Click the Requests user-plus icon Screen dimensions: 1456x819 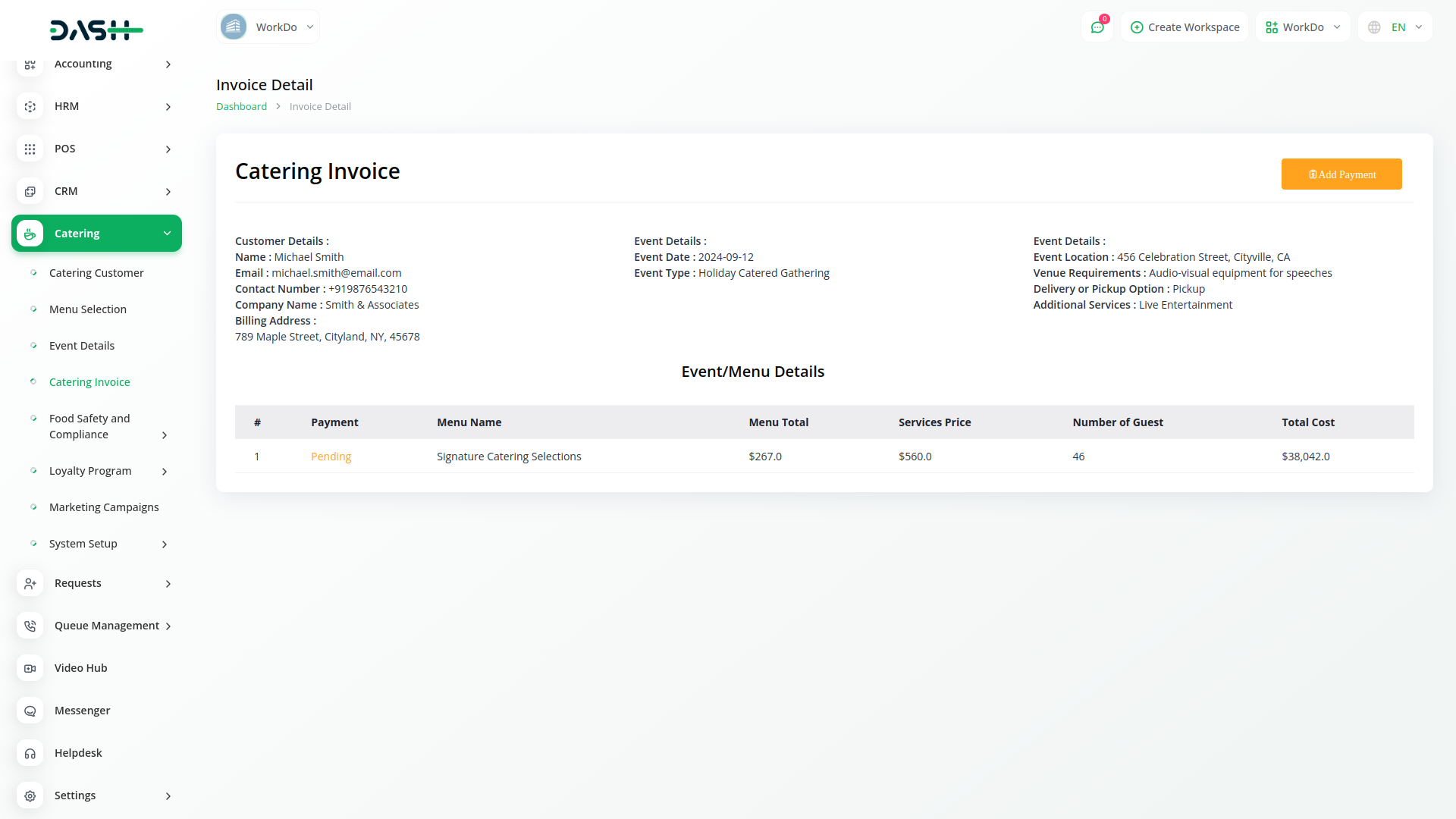click(30, 583)
